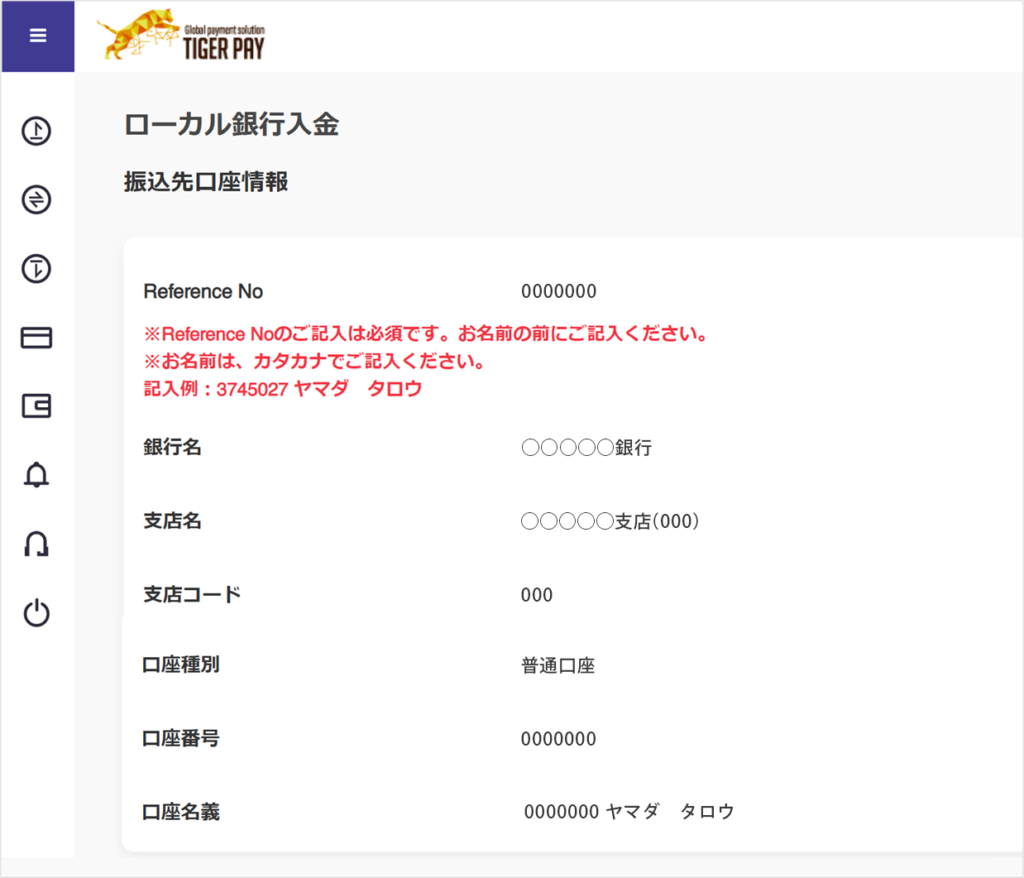Click the 口座名義 label
This screenshot has width=1024, height=878.
tap(181, 812)
